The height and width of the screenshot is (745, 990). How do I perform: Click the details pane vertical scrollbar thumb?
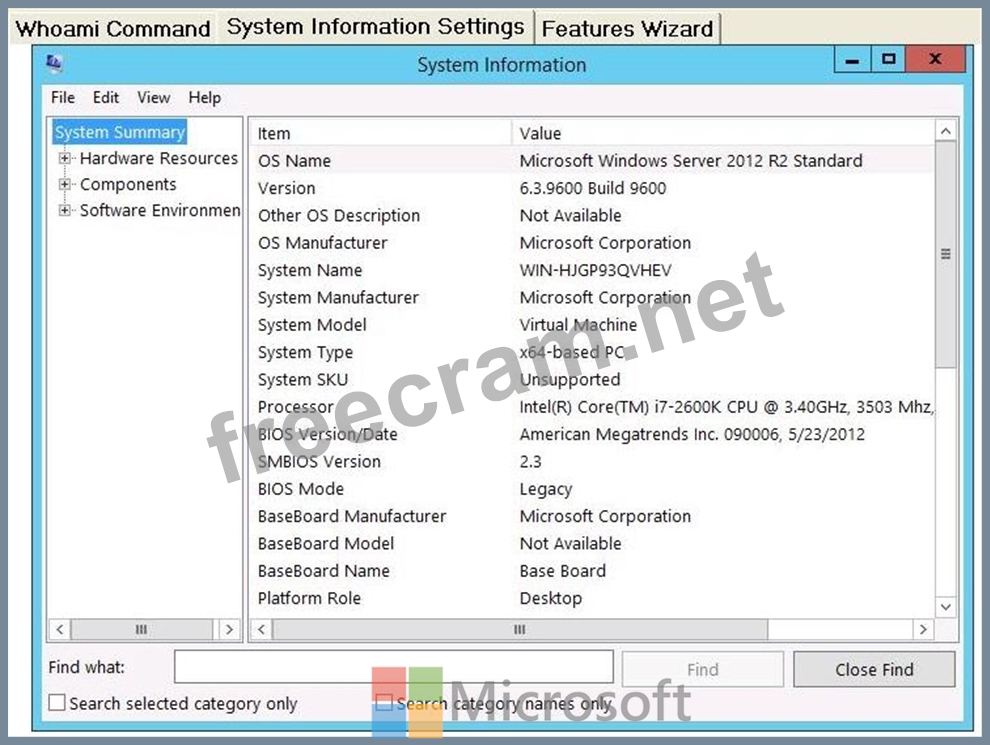pos(945,254)
